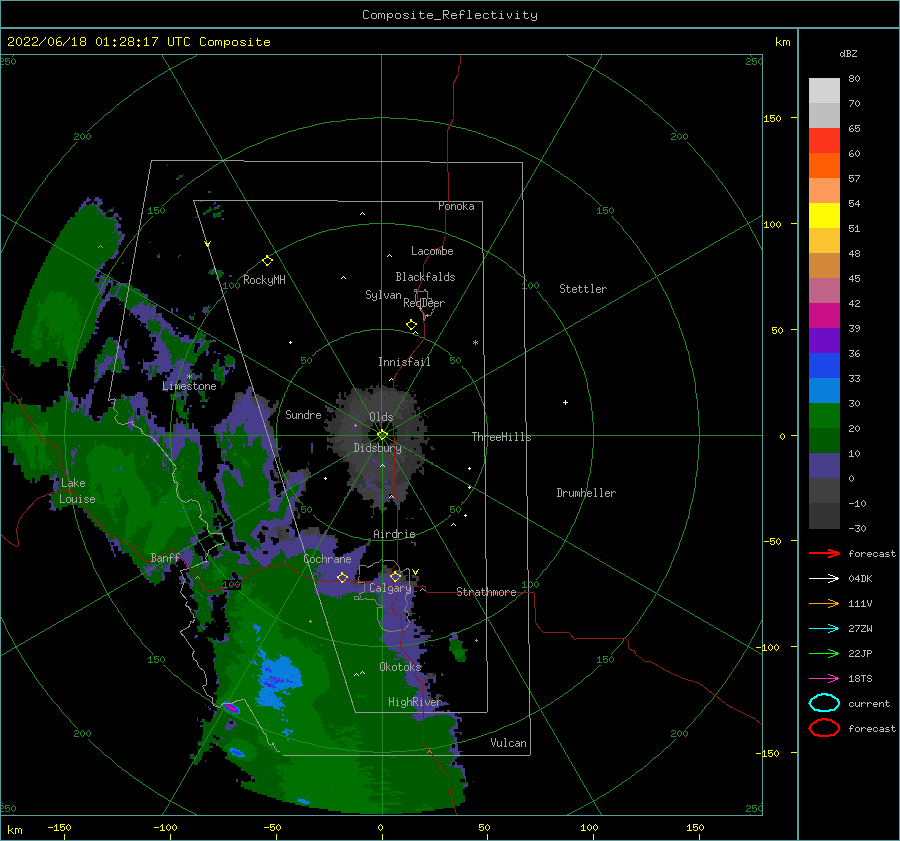
Task: Click the RedDeer city label
Action: [x=424, y=303]
